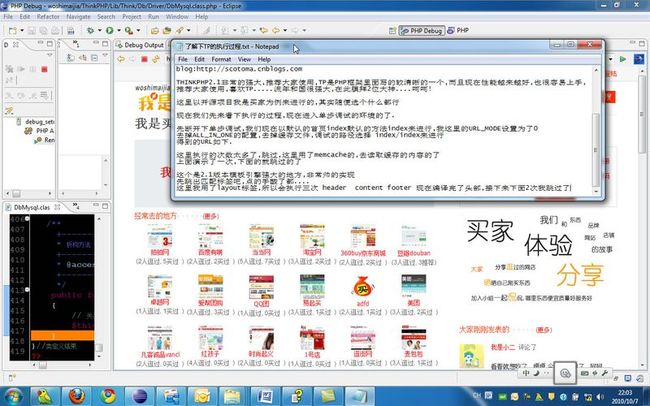Click the QQ site link
The height and width of the screenshot is (406, 650).
coord(262,304)
